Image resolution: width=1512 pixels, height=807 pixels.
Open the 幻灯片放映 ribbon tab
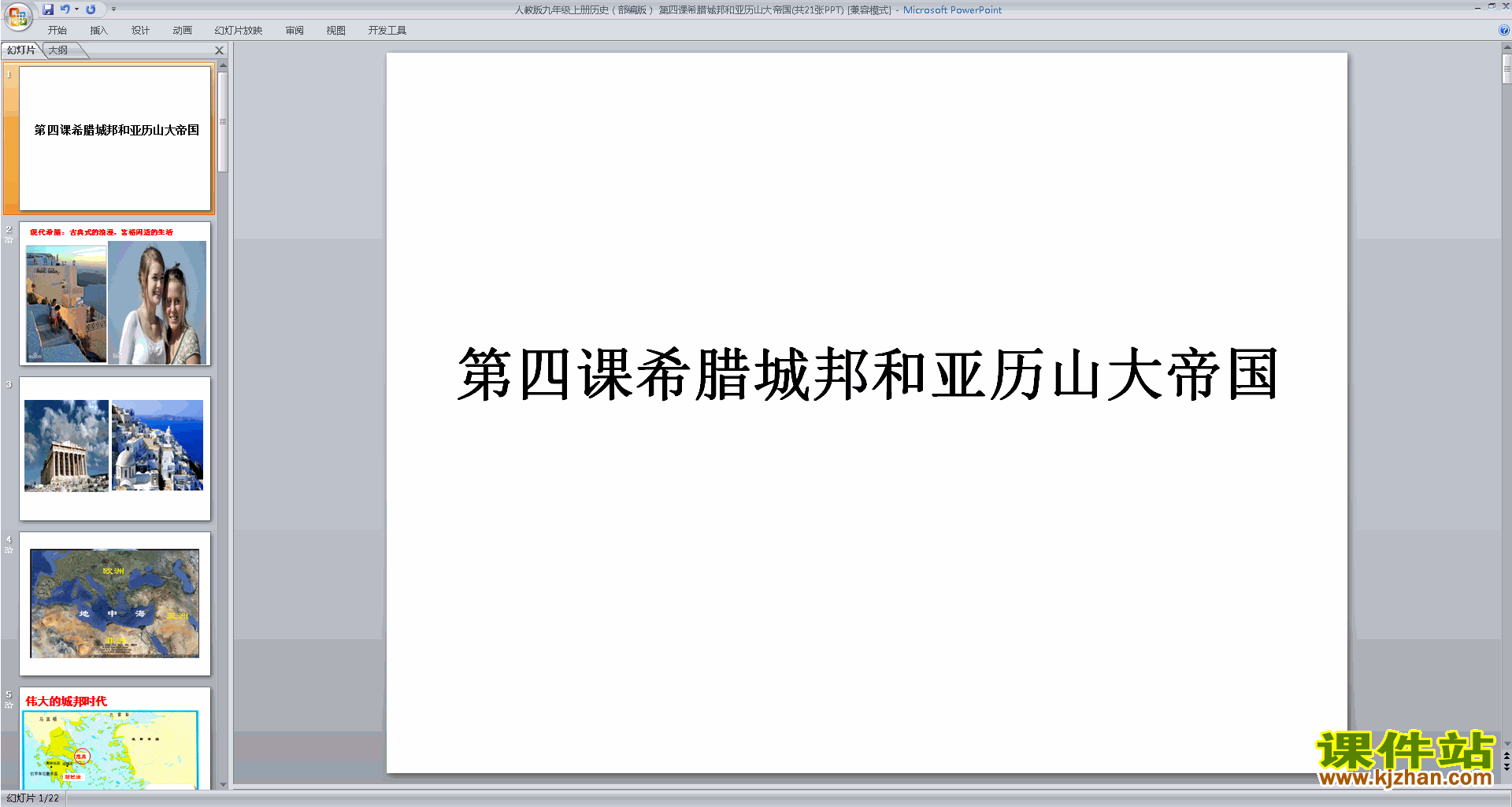(239, 31)
